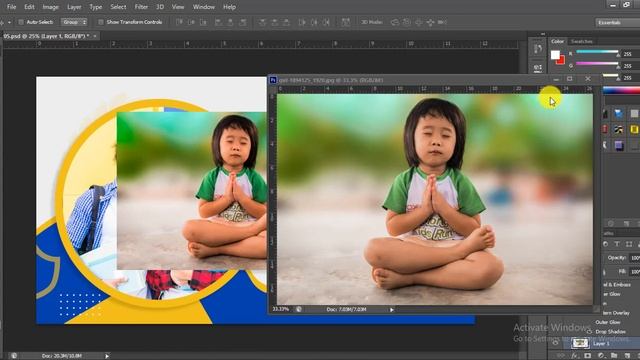Click the Align horizontal centers icon
640x360 pixels.
[230, 22]
